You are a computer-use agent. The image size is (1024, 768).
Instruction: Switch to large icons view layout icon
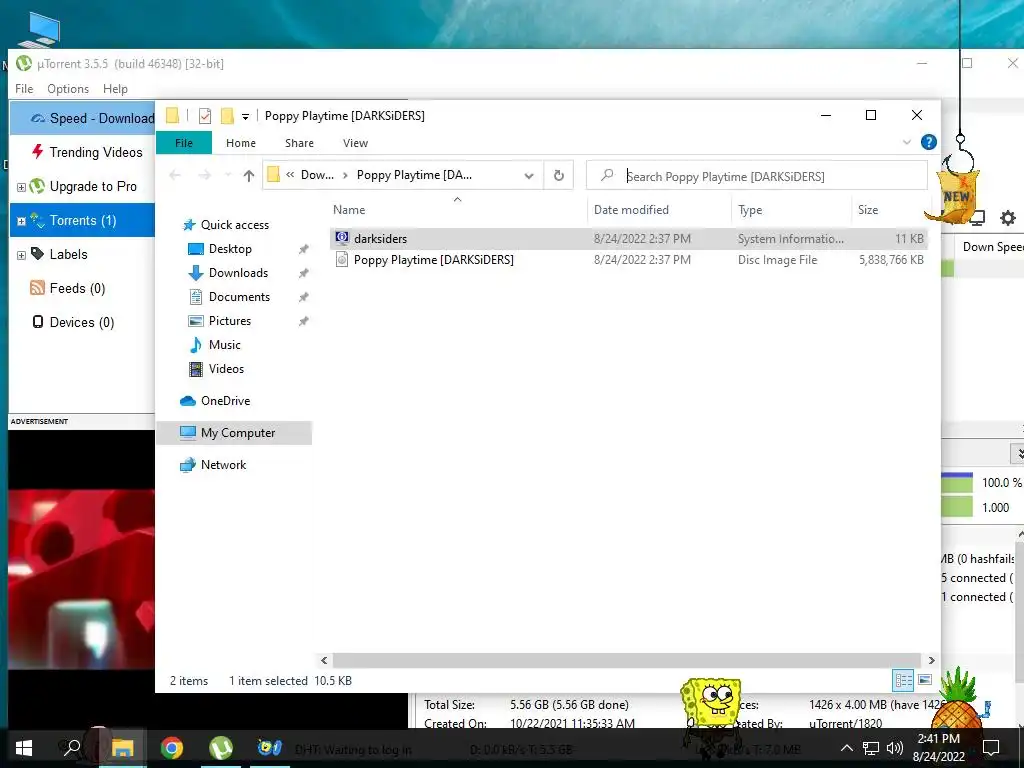(x=925, y=680)
